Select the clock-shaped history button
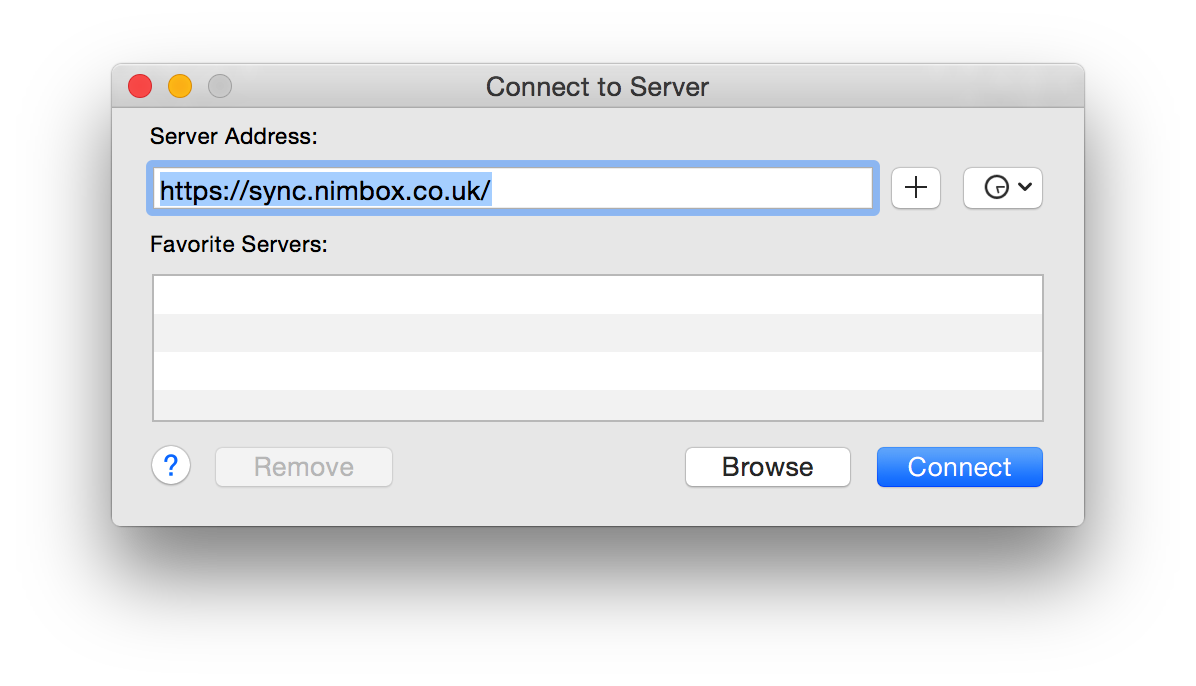This screenshot has width=1196, height=686. click(x=994, y=188)
